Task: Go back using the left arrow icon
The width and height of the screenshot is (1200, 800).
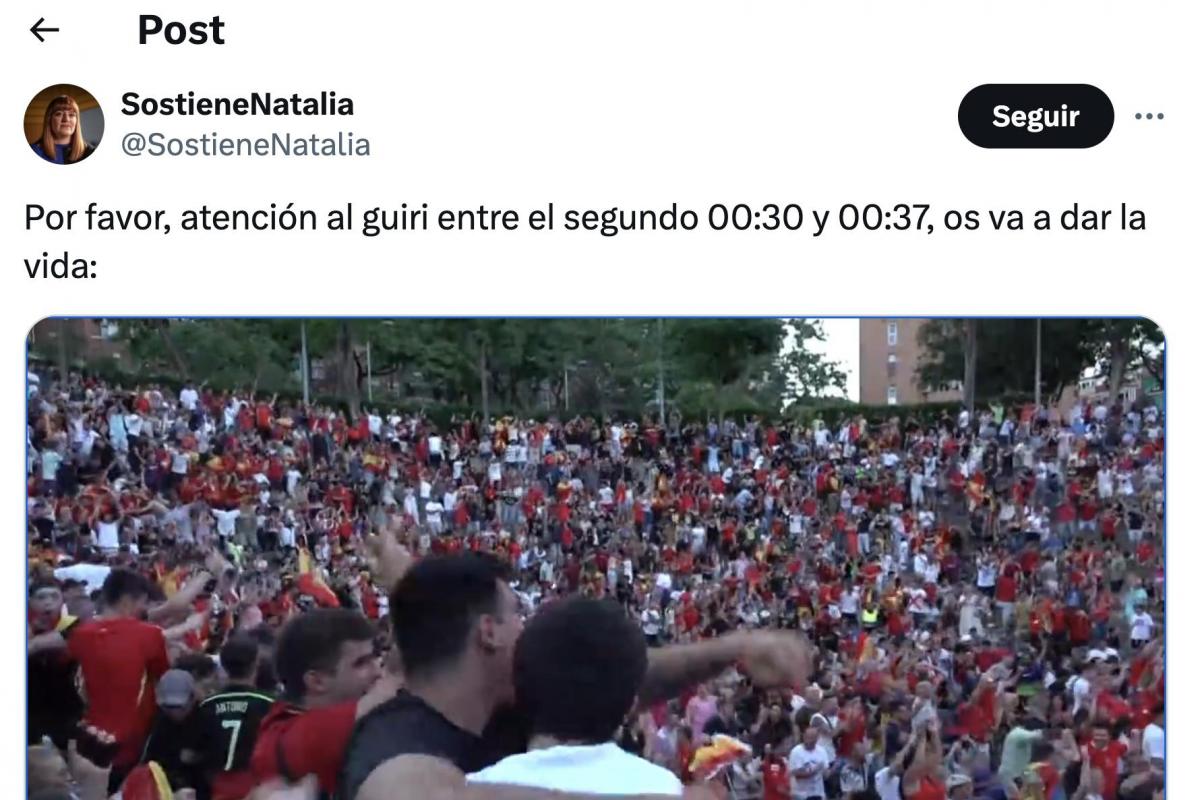Action: click(44, 31)
